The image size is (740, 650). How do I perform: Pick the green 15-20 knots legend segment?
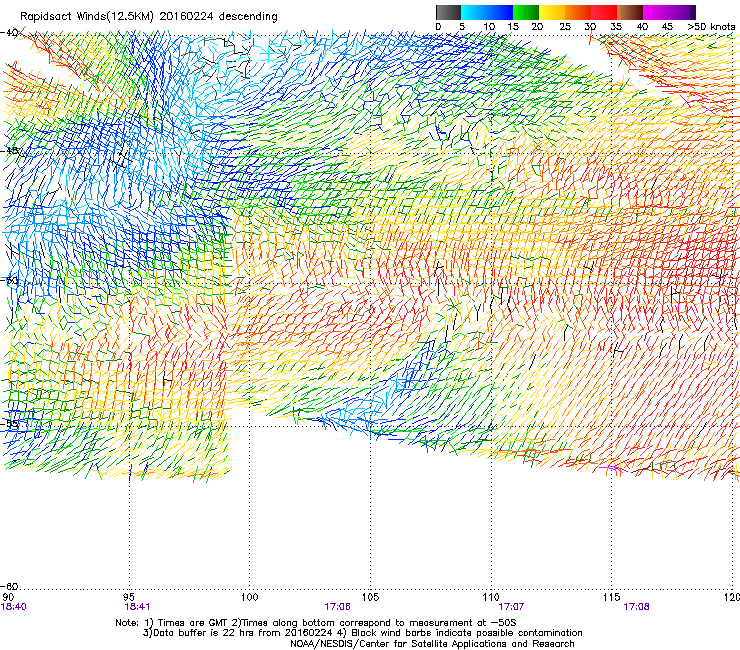tap(526, 12)
